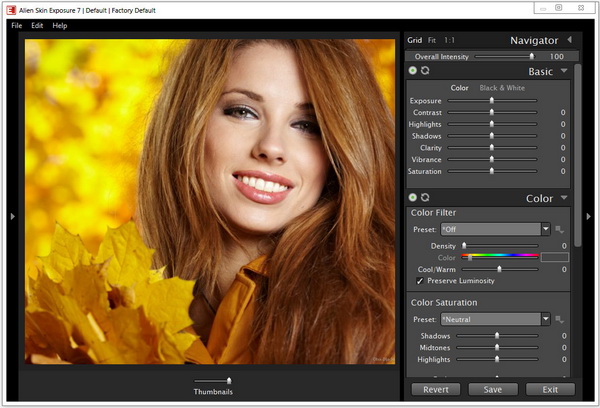This screenshot has height=408, width=600.
Task: Click the Alien Skin Exposure app icon
Action: pos(13,8)
